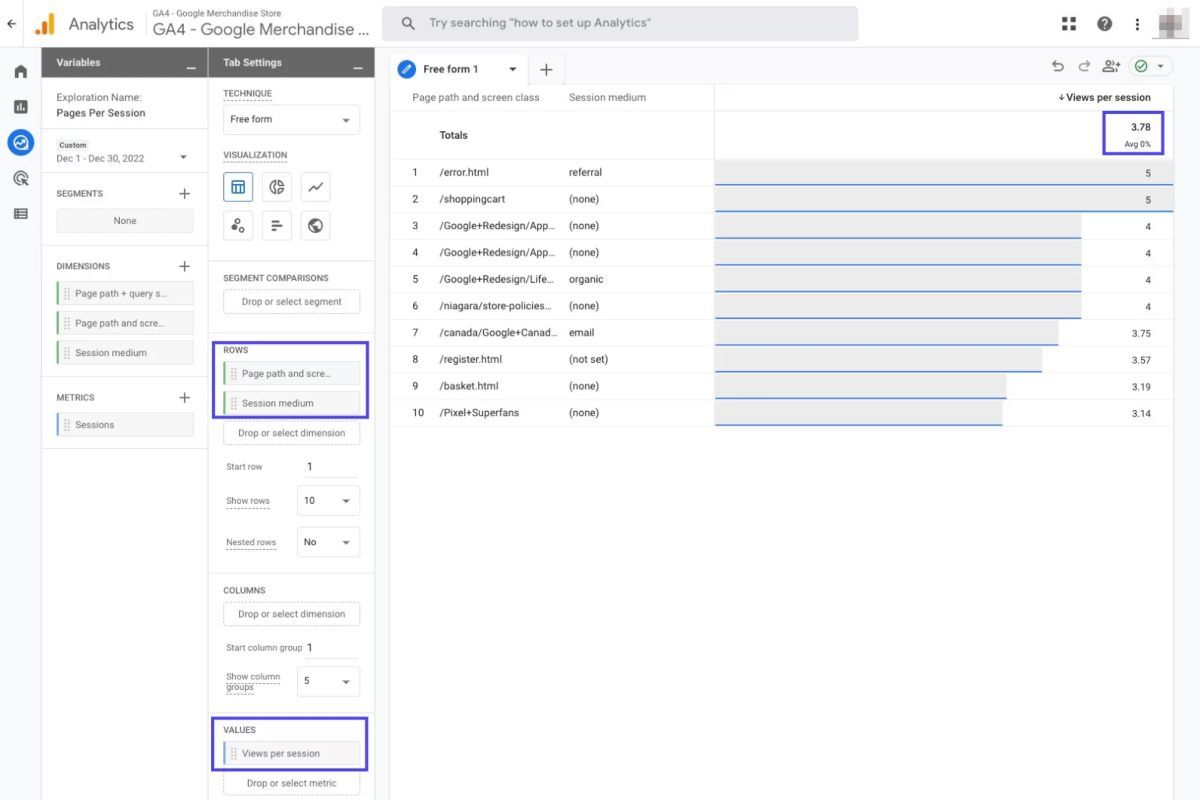Open the Technique dropdown (Free form)
The height and width of the screenshot is (800, 1200).
point(291,119)
